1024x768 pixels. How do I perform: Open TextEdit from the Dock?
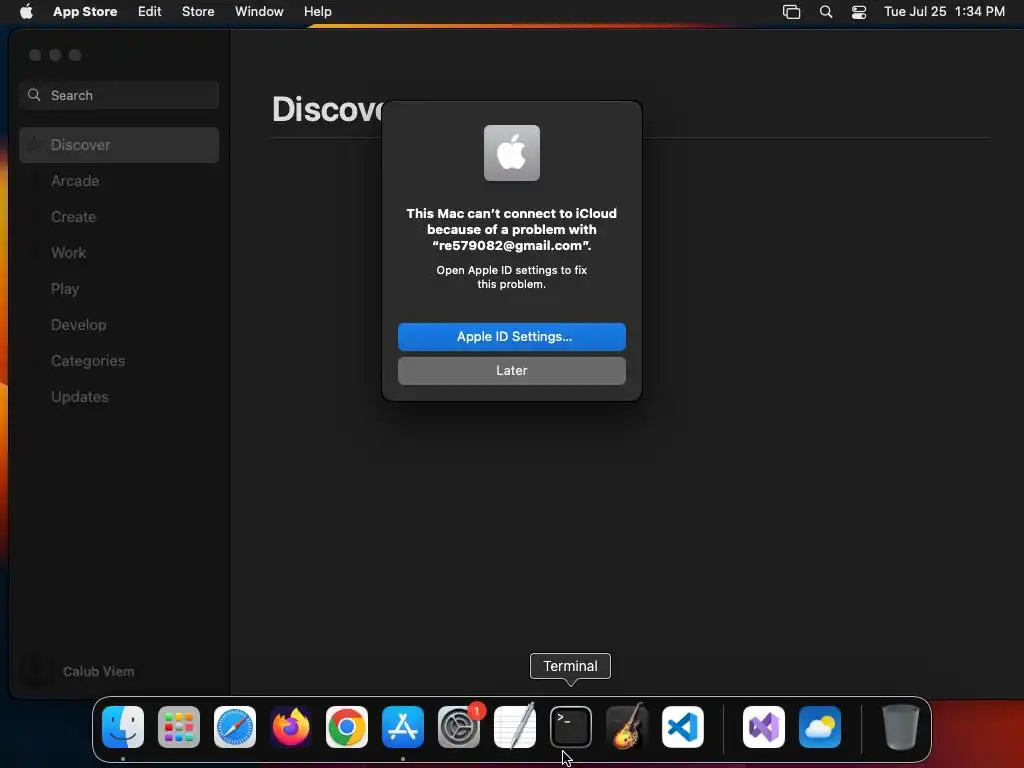tap(515, 727)
